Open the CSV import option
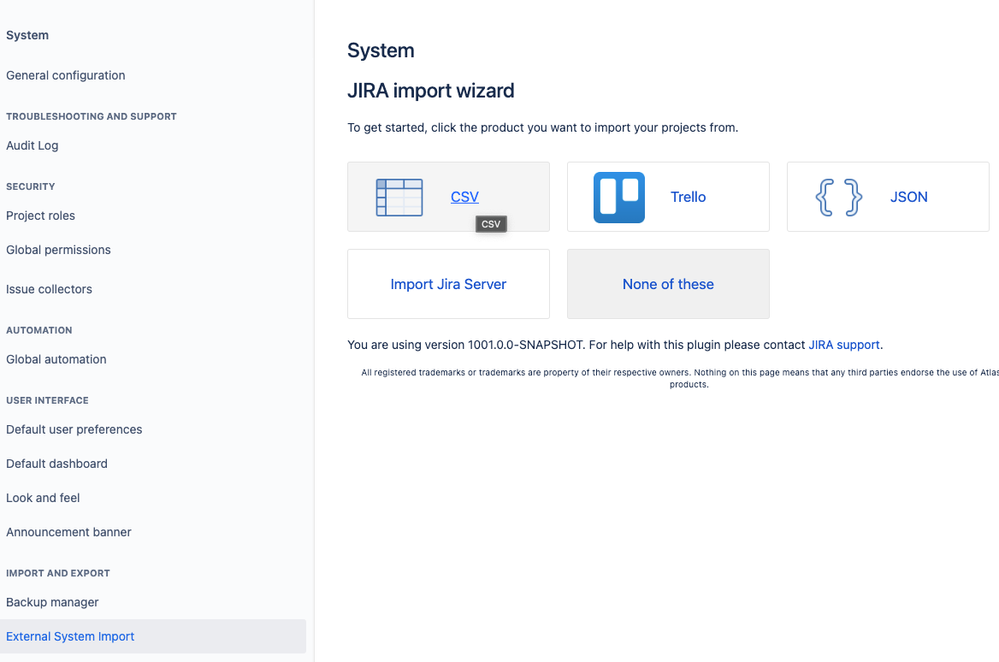The image size is (999, 662). point(464,196)
